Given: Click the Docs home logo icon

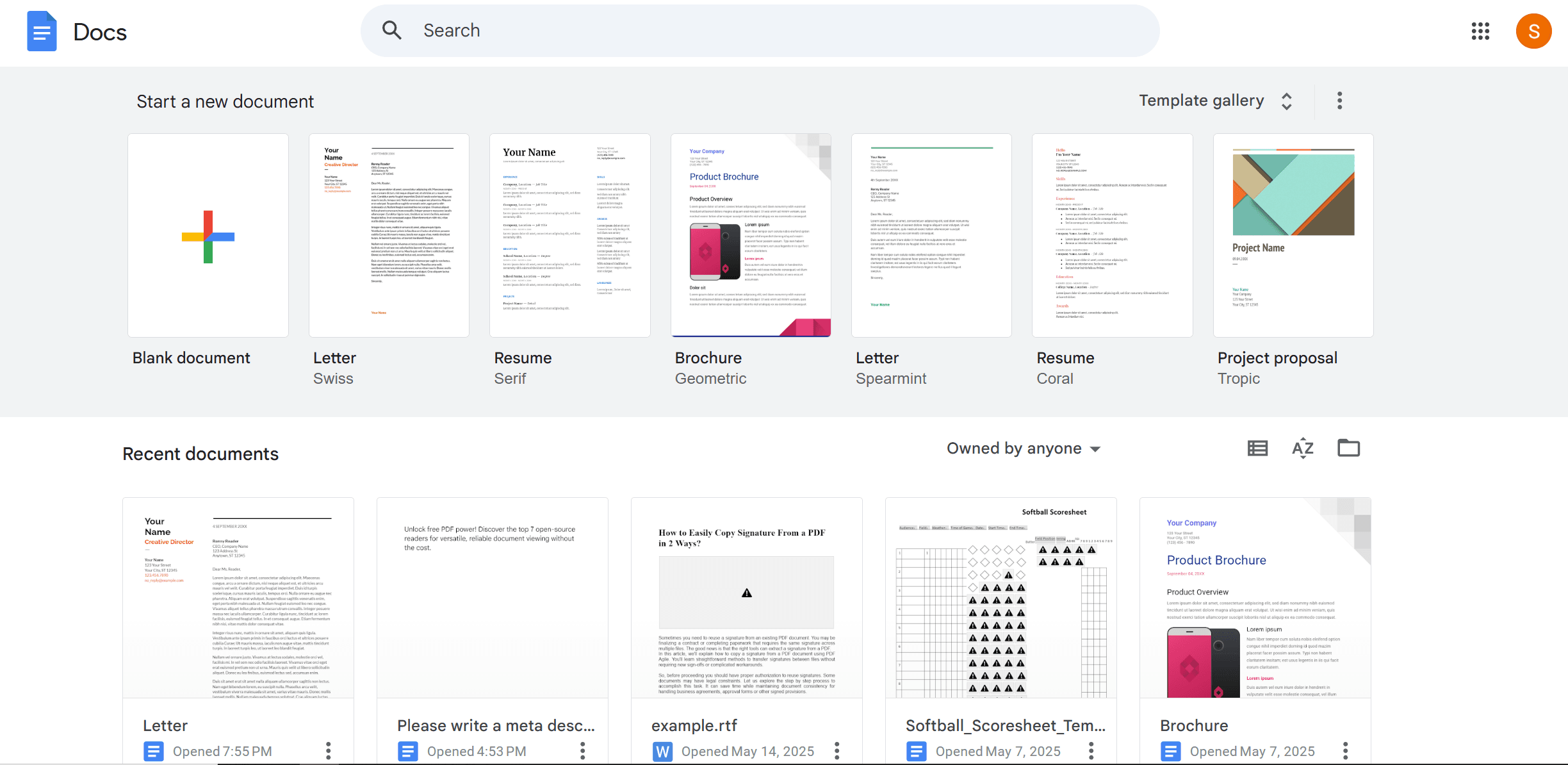Looking at the screenshot, I should point(42,31).
